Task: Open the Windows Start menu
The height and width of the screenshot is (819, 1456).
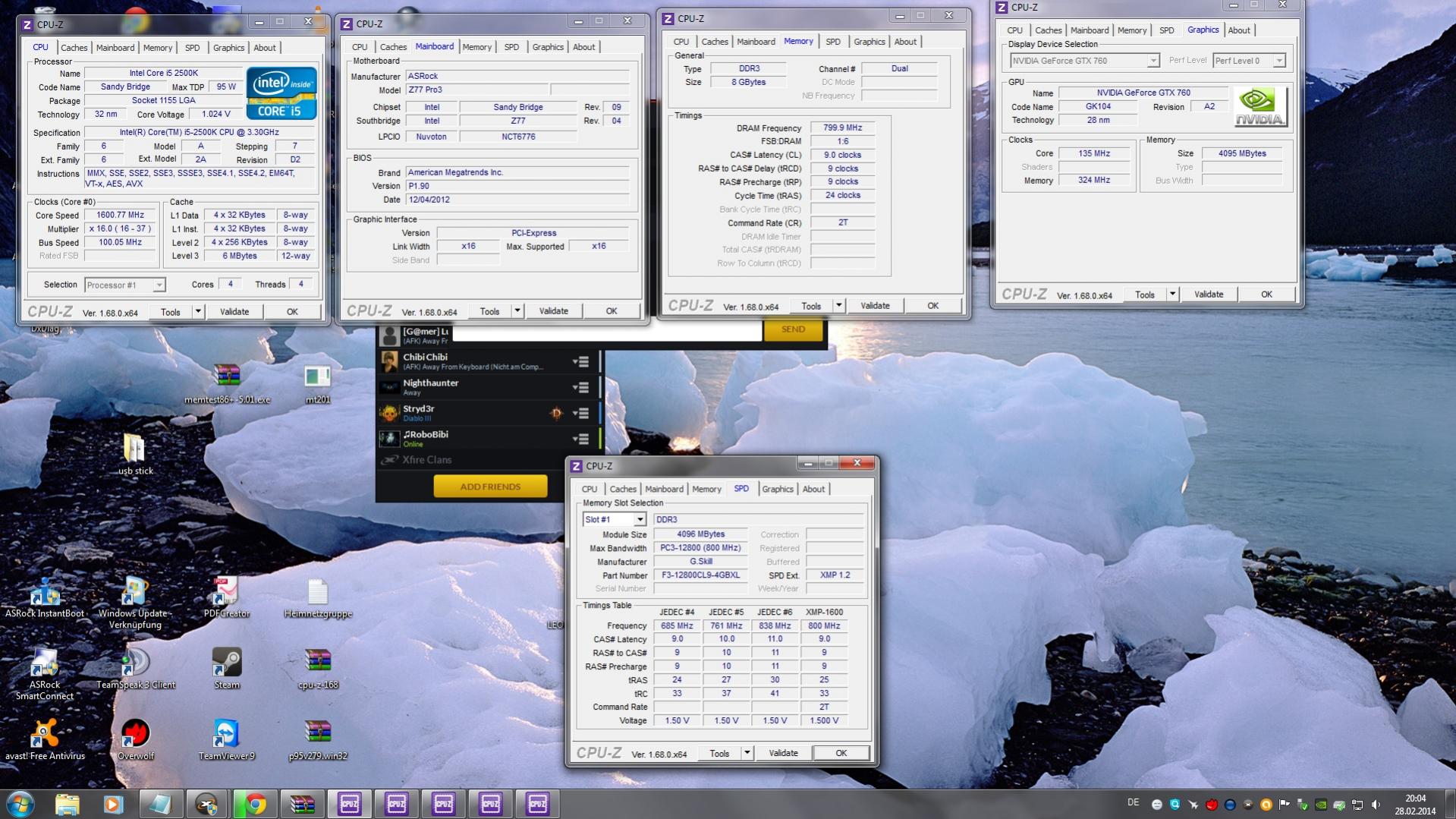Action: pos(20,804)
